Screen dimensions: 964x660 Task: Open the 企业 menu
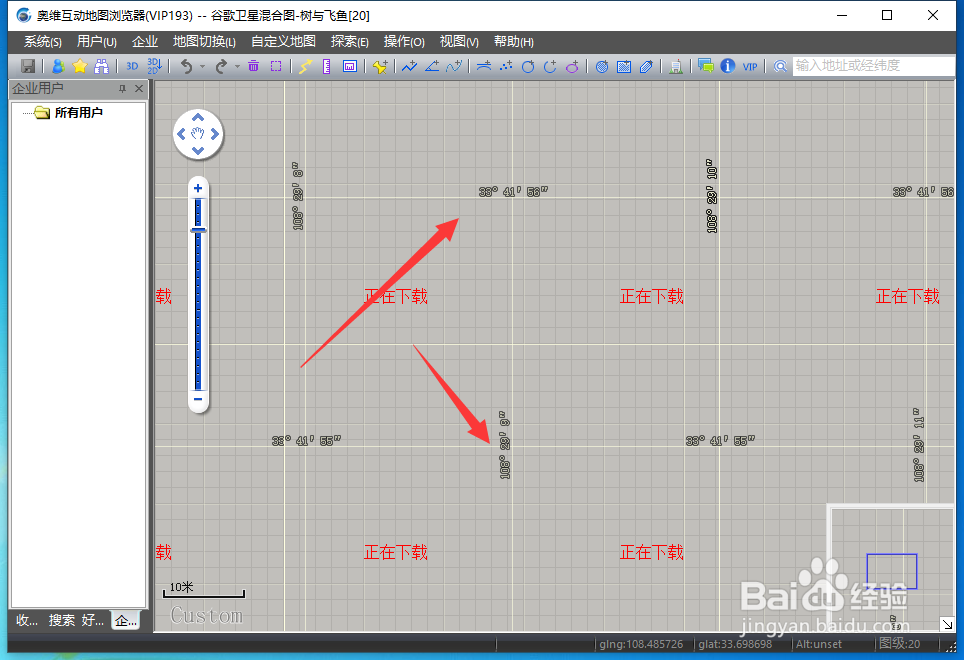pos(145,42)
